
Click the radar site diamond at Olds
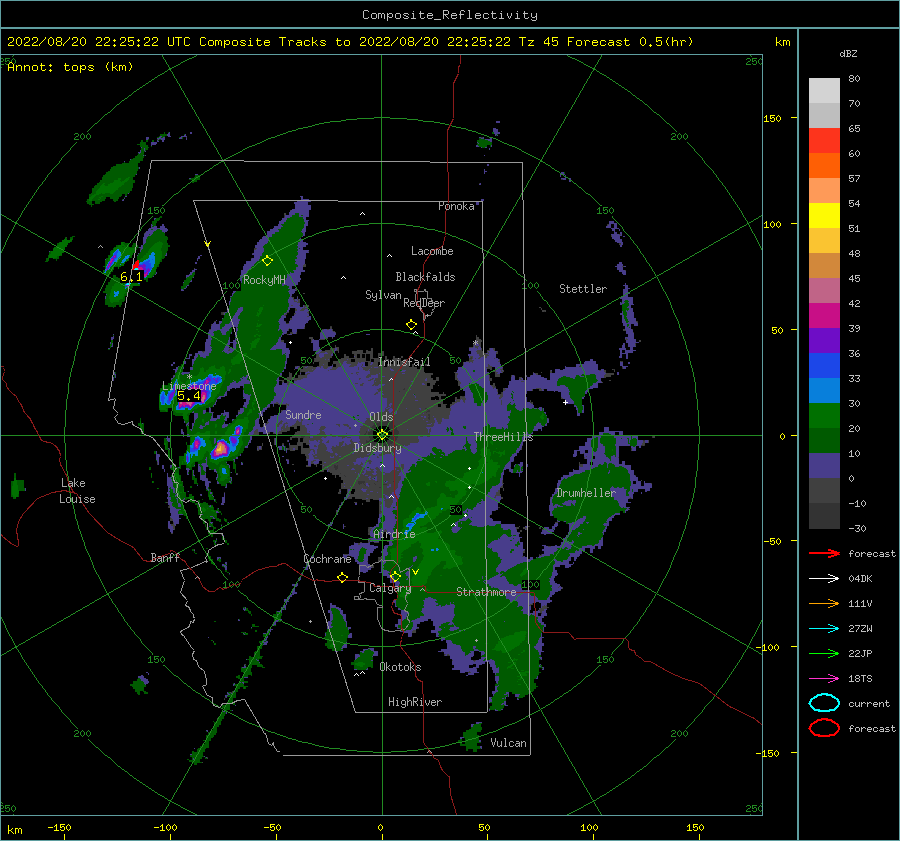click(382, 435)
